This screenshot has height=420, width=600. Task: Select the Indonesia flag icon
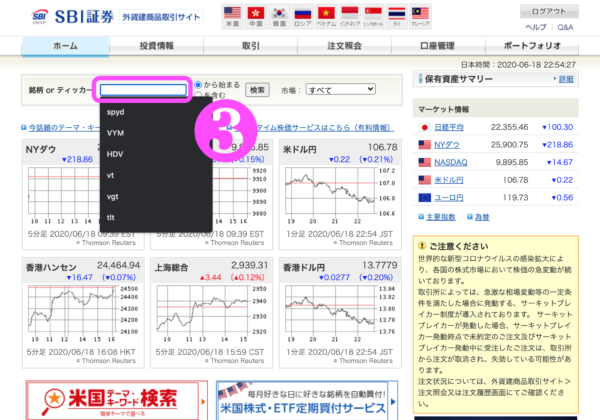(x=350, y=16)
